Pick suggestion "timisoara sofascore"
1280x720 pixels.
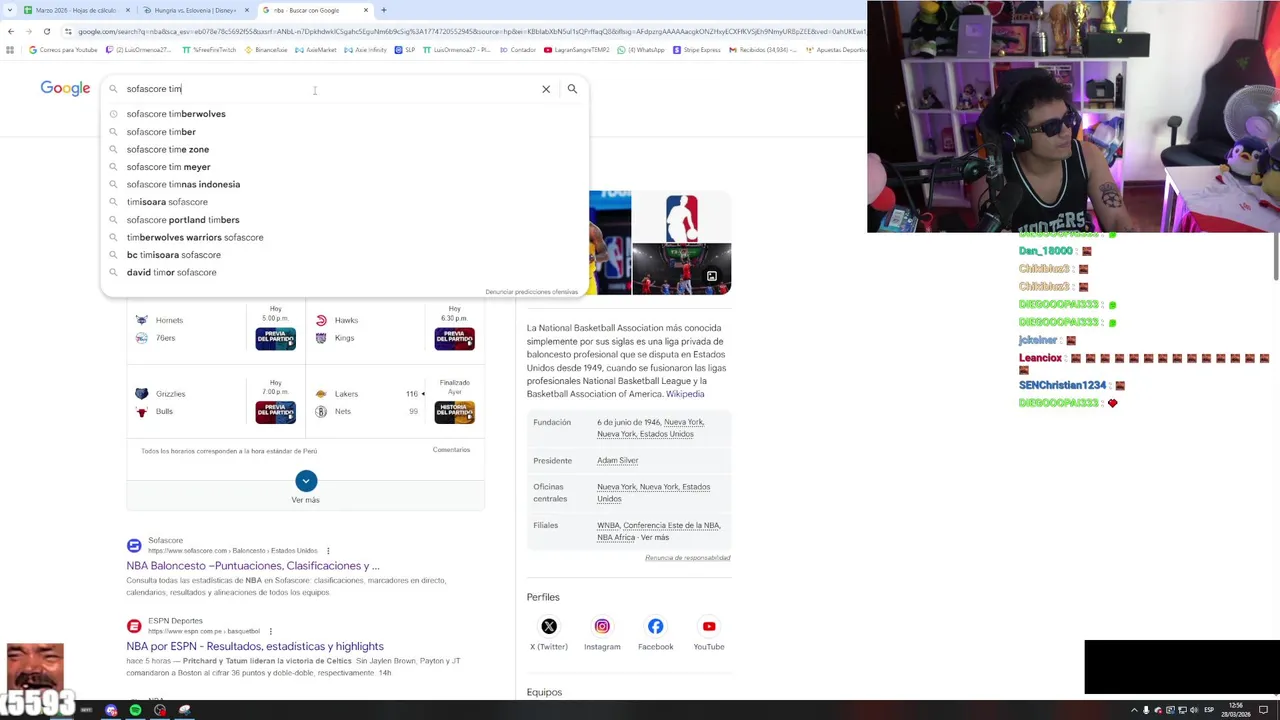coord(345,202)
